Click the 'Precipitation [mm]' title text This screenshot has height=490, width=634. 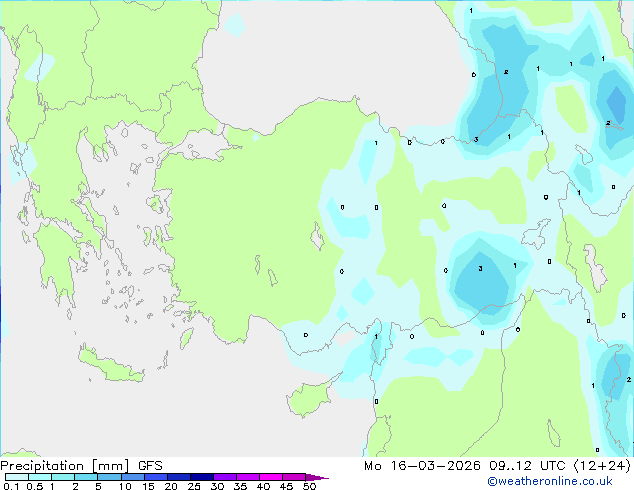pyautogui.click(x=65, y=466)
